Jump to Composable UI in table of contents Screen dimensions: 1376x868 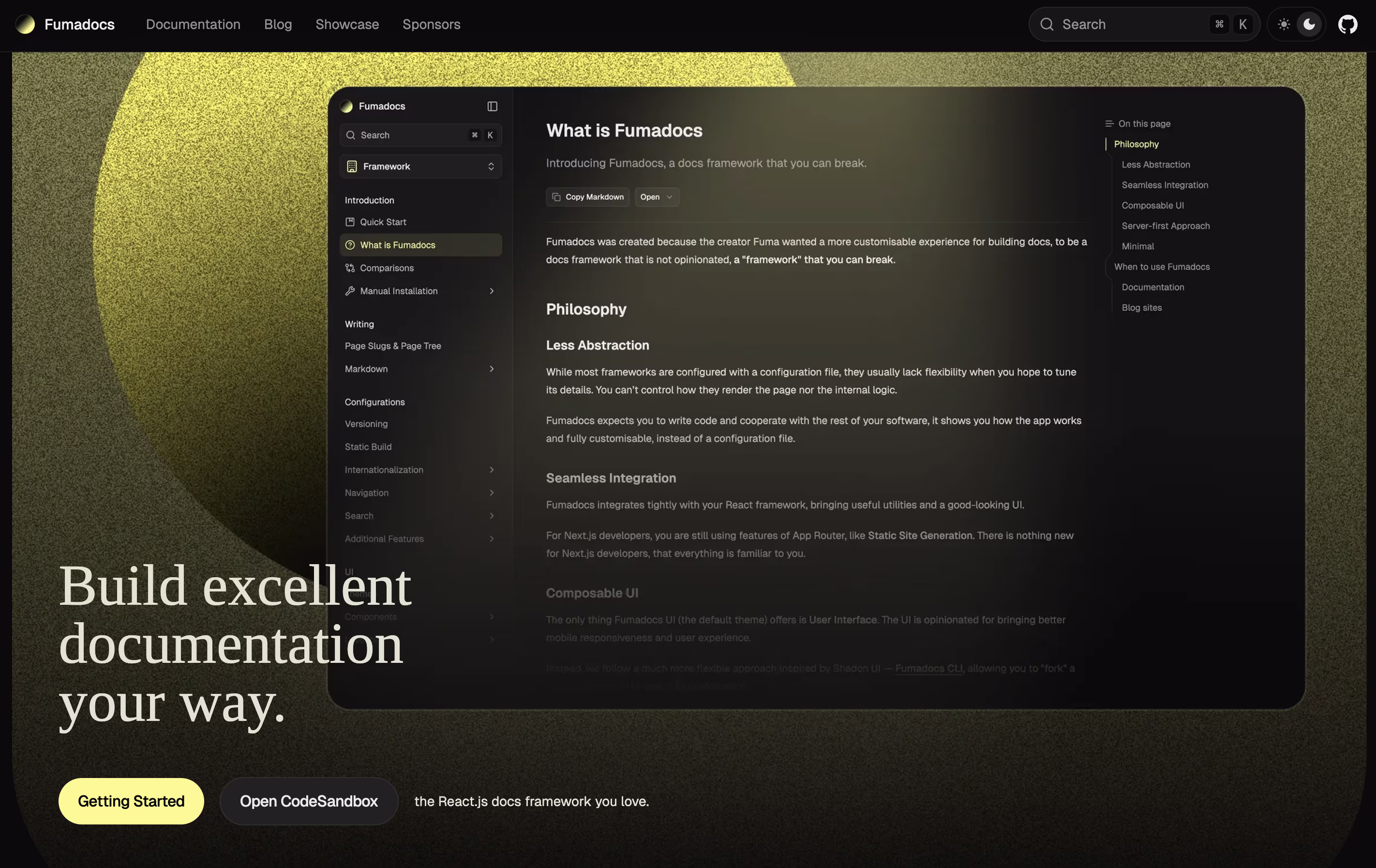(1152, 205)
